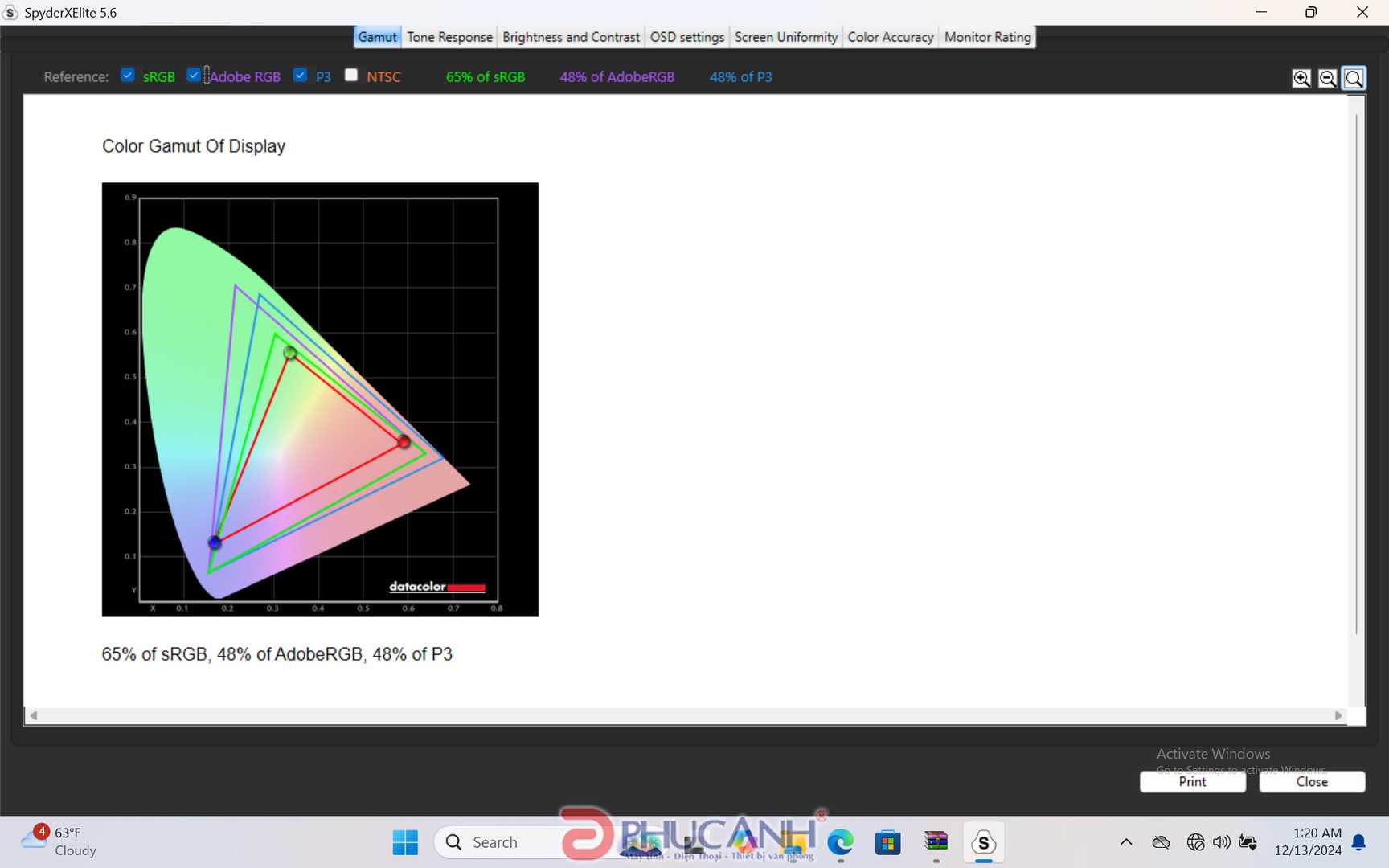Open the Screen Uniformity tab
Image resolution: width=1389 pixels, height=868 pixels.
(786, 37)
